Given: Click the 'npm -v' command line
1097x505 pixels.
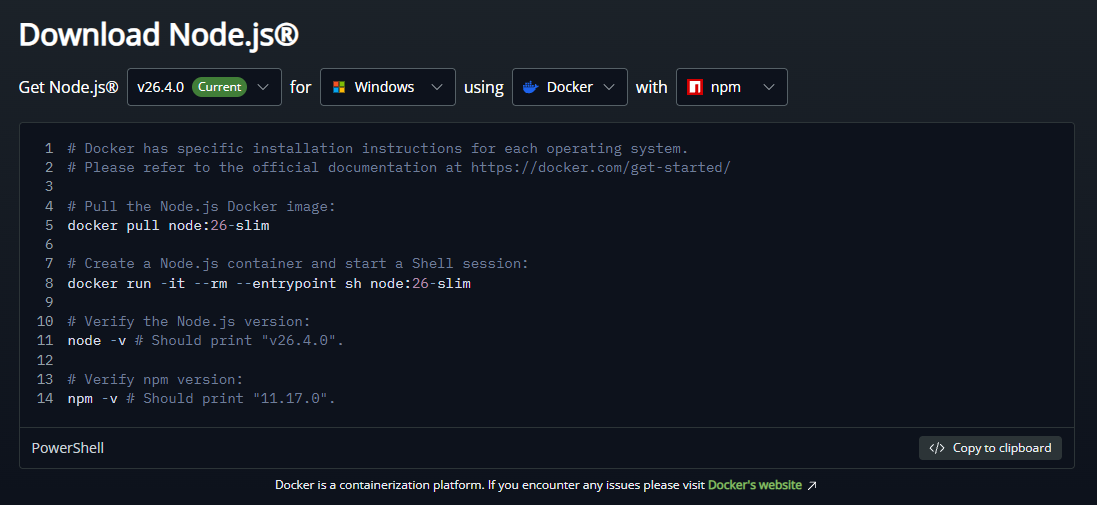Looking at the screenshot, I should 201,399.
